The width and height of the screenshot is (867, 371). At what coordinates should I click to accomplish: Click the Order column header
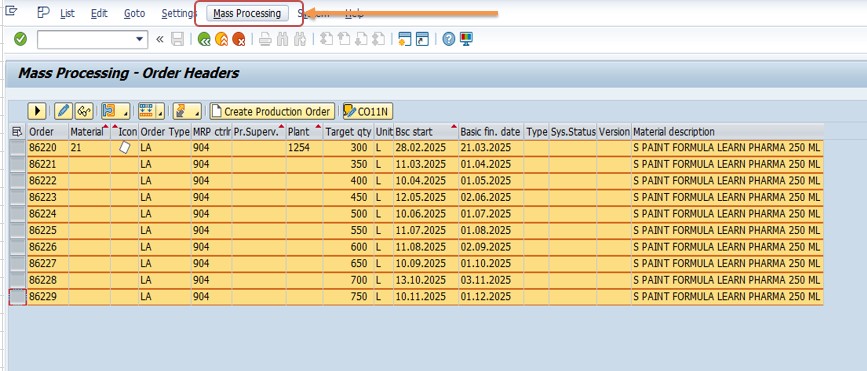click(48, 132)
